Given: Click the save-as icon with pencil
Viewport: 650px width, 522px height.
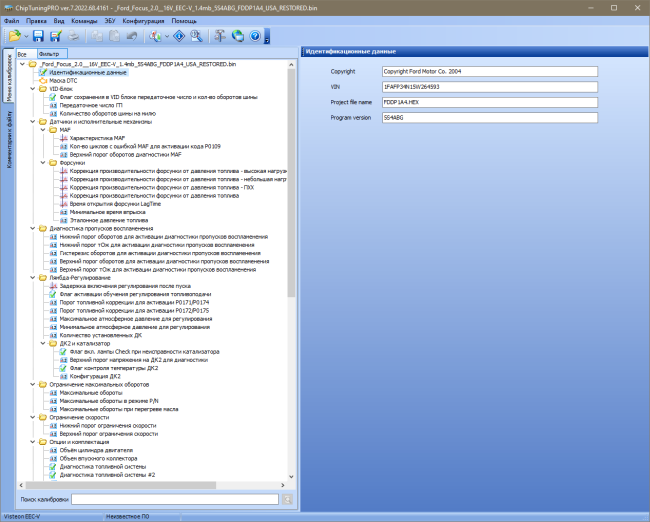Looking at the screenshot, I should tap(56, 36).
